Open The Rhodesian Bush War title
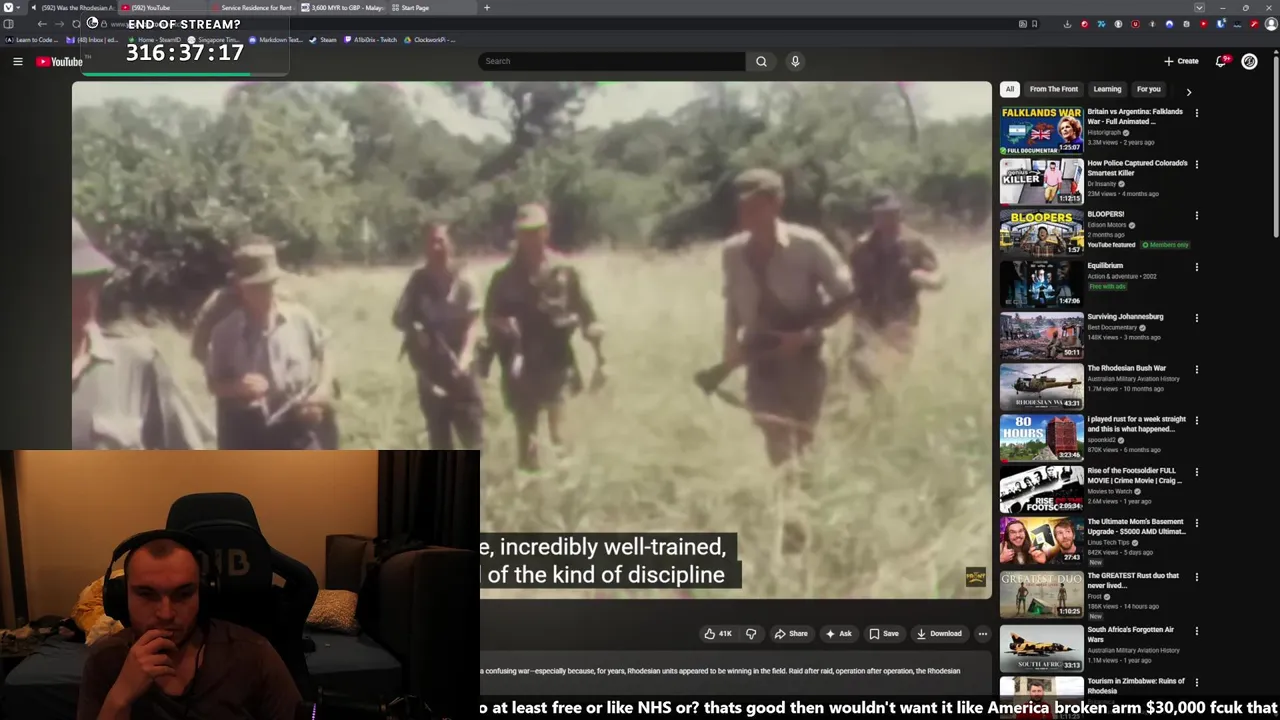Viewport: 1280px width, 720px height. pyautogui.click(x=1126, y=368)
